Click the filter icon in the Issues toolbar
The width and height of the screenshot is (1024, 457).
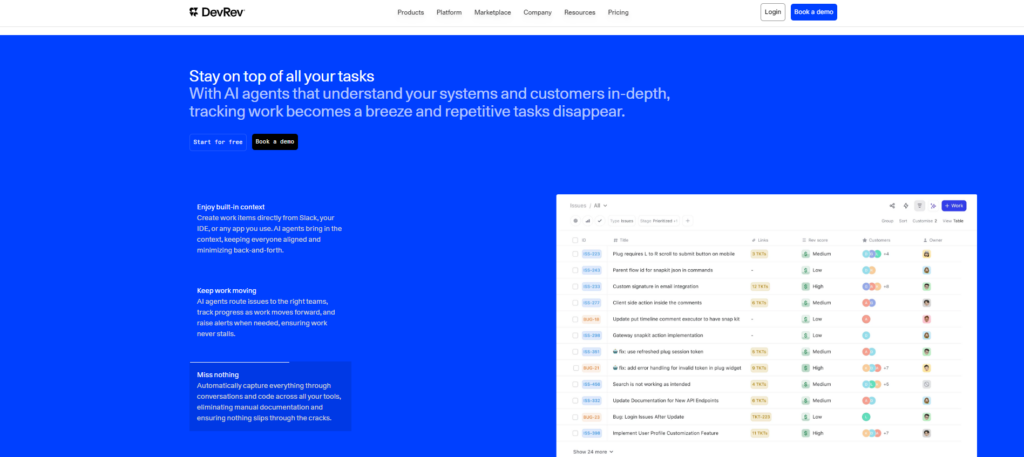[x=920, y=206]
